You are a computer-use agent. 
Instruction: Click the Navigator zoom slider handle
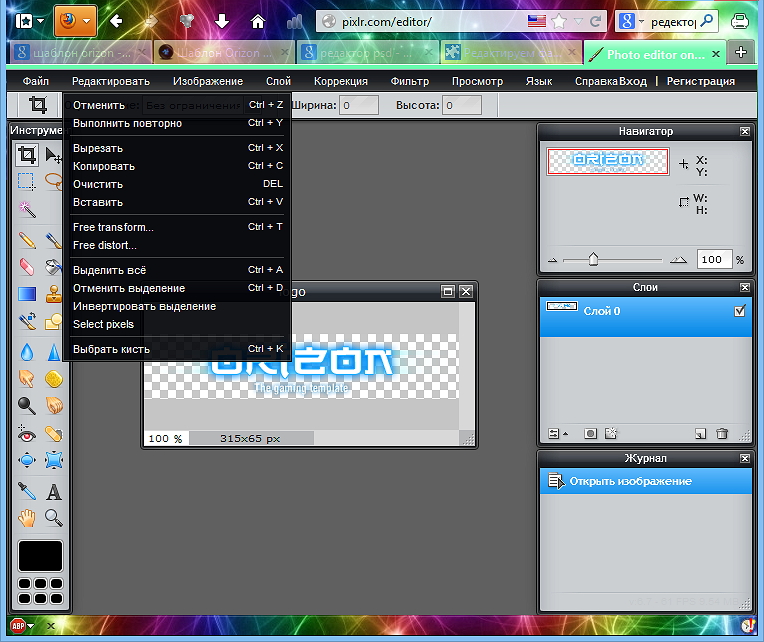(x=593, y=259)
